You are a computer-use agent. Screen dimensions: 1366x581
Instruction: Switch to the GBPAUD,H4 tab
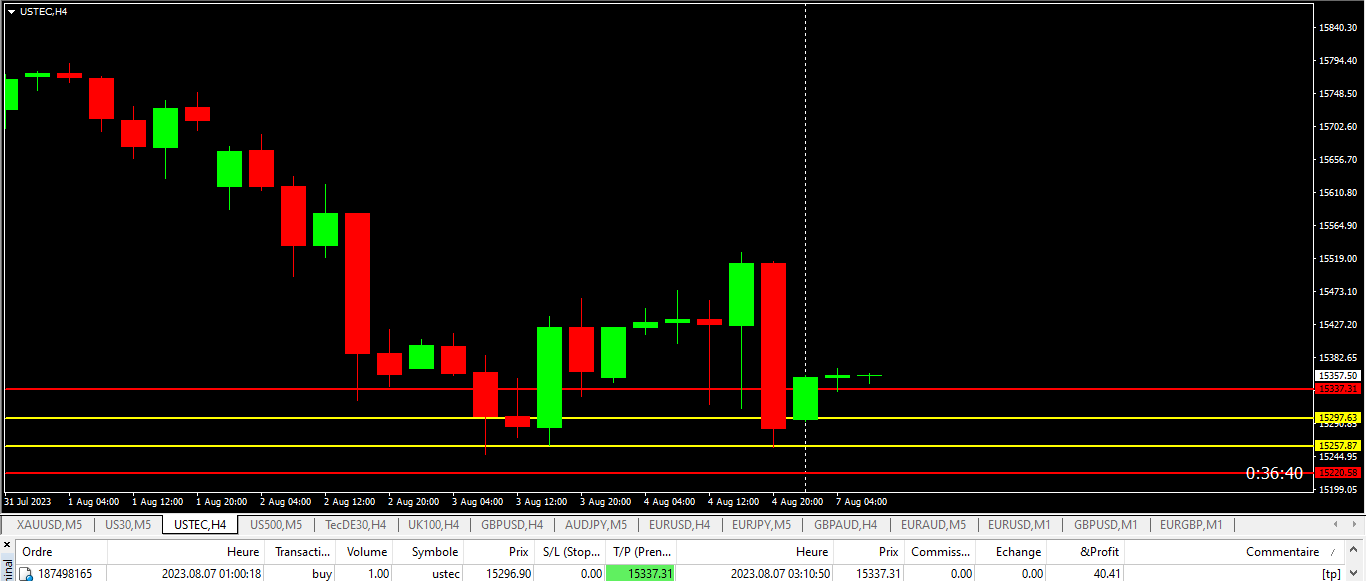pyautogui.click(x=845, y=524)
